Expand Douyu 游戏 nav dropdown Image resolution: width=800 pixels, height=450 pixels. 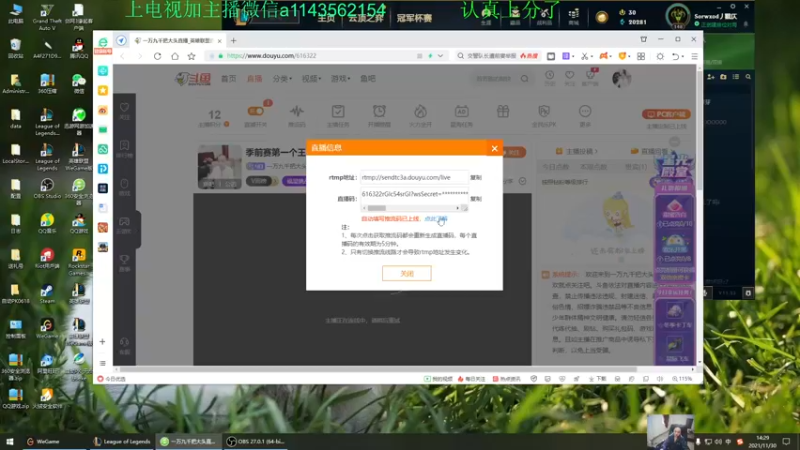click(x=340, y=79)
